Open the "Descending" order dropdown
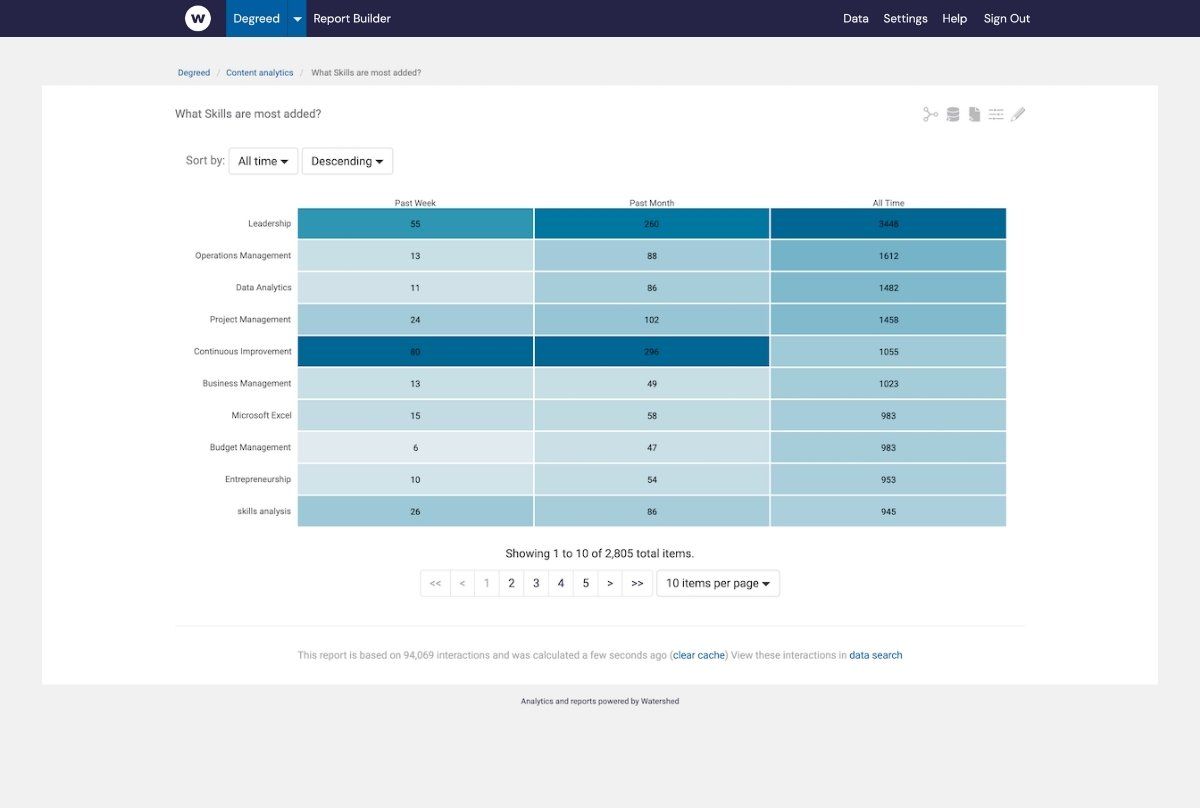Image resolution: width=1200 pixels, height=808 pixels. point(347,161)
